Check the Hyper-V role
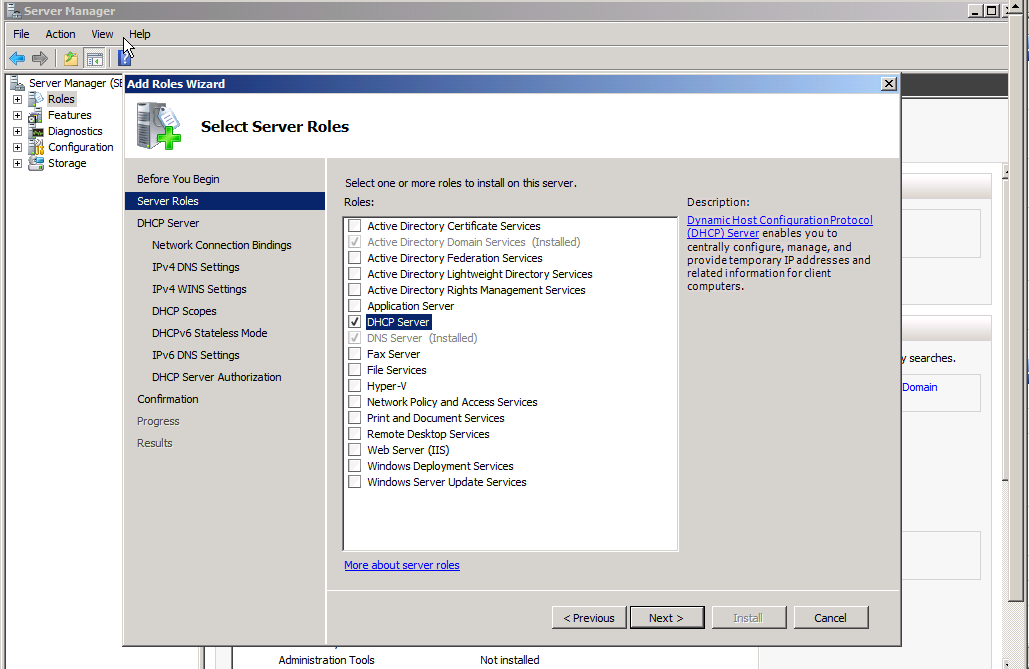 tap(354, 386)
